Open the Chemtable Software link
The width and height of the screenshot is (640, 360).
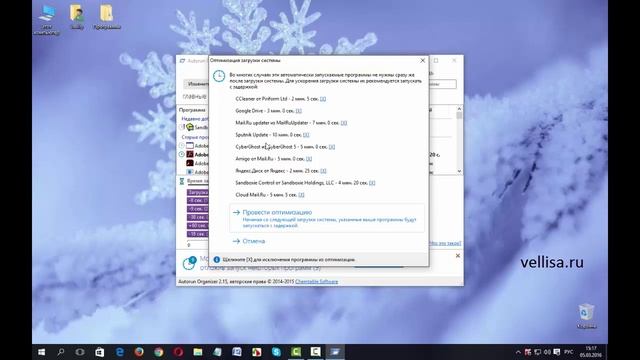[316, 282]
